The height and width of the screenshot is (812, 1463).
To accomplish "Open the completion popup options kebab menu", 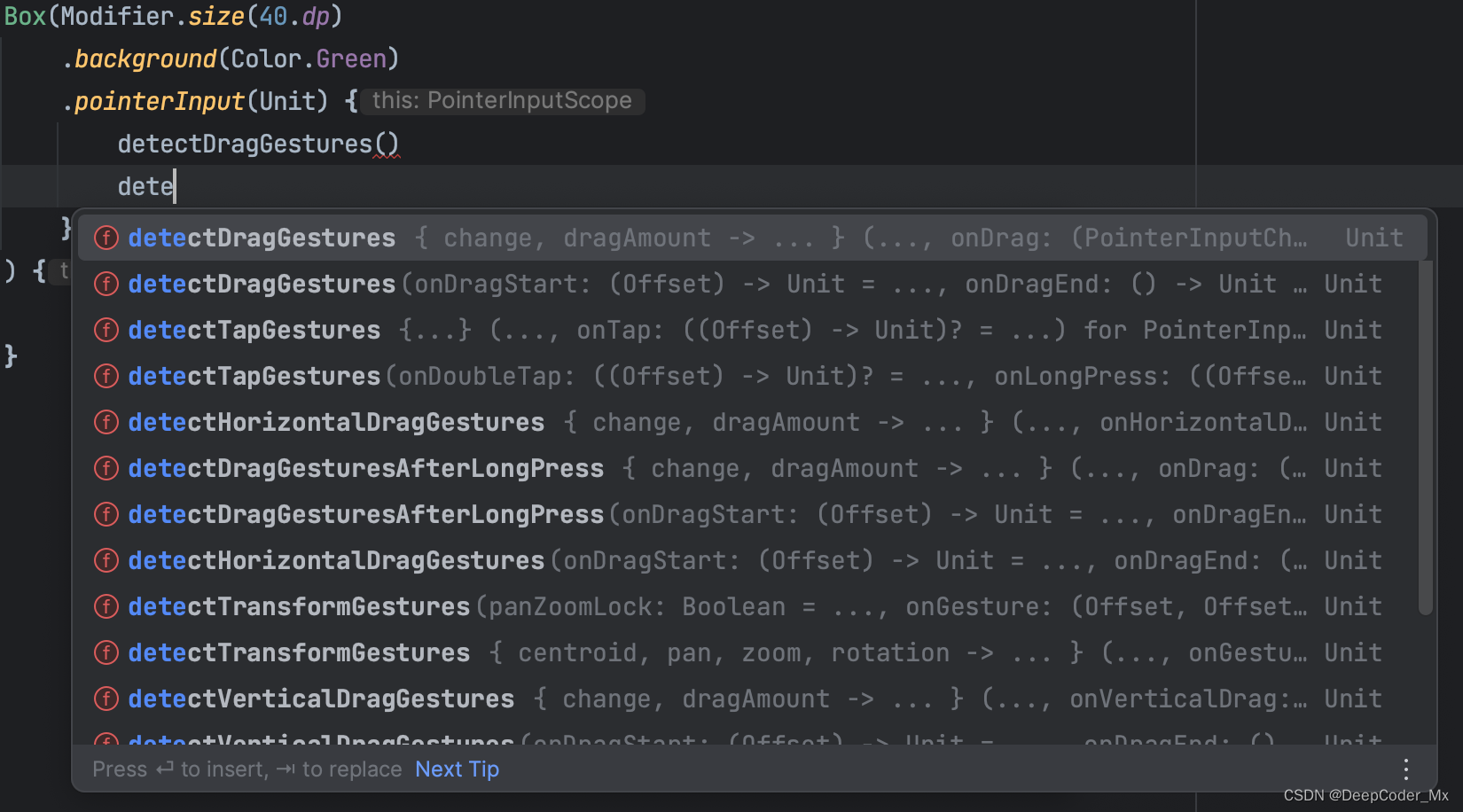I will [1405, 769].
